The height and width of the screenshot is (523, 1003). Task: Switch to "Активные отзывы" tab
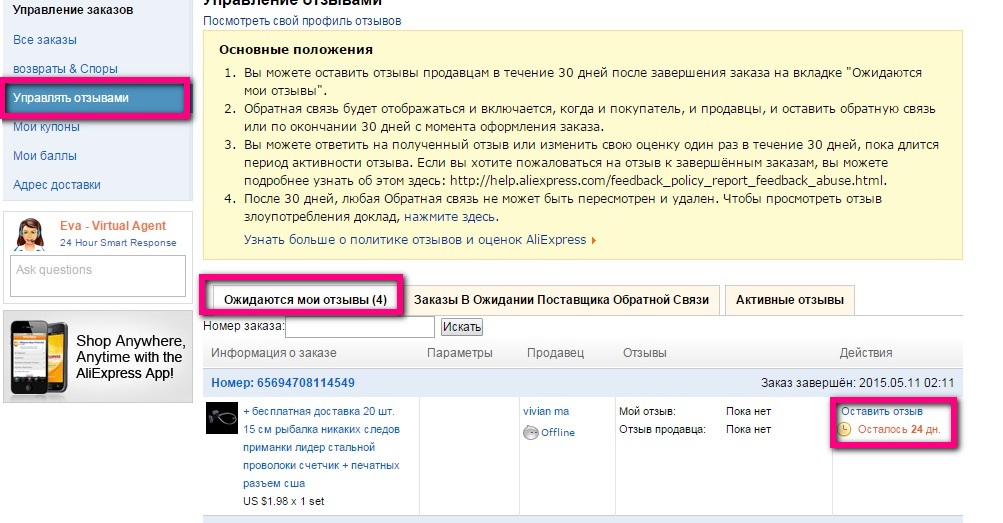pyautogui.click(x=789, y=300)
